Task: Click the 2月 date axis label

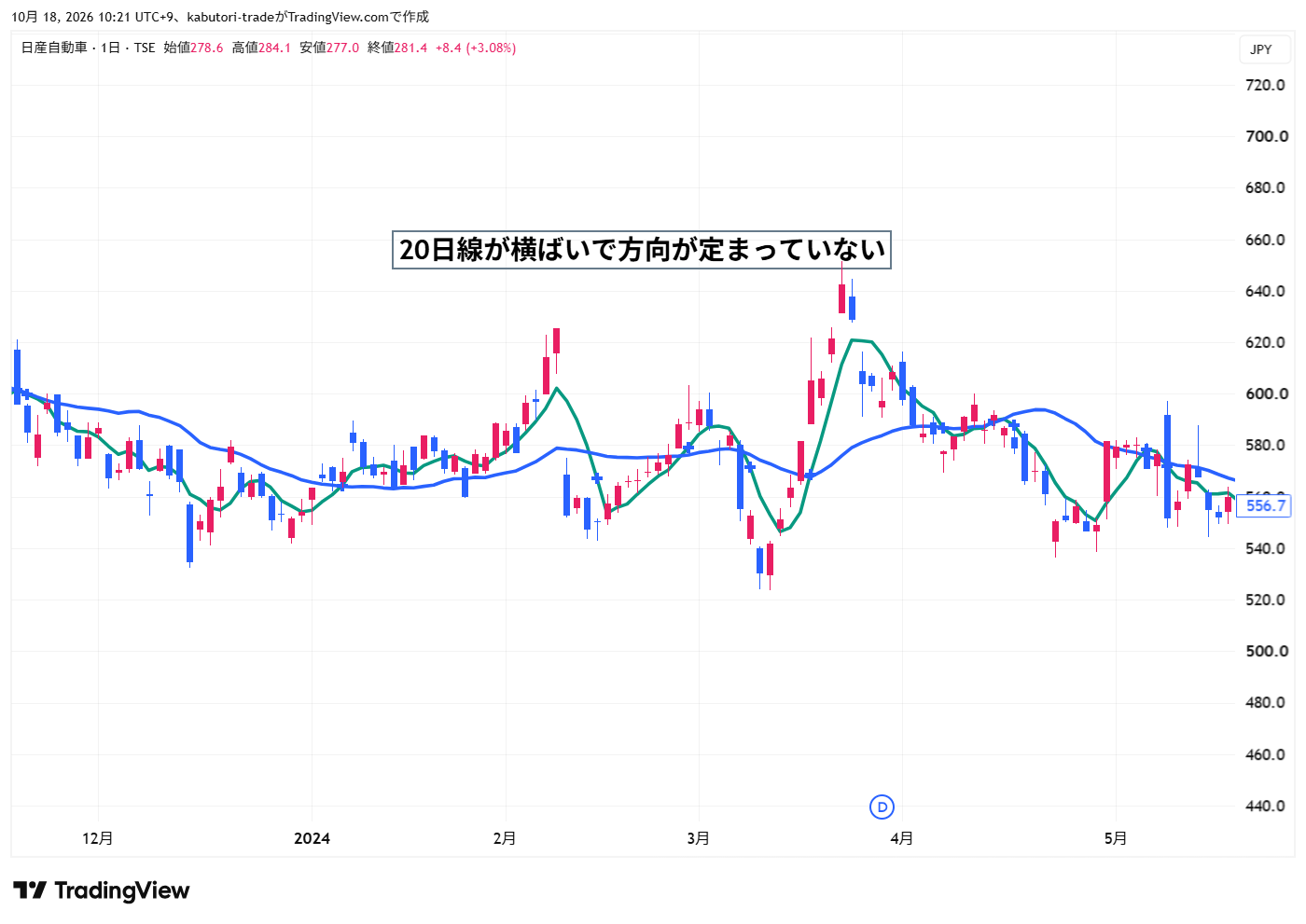Action: click(505, 838)
